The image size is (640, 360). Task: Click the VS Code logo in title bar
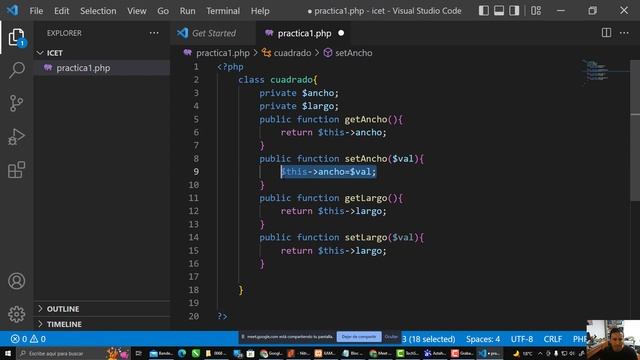coord(12,10)
